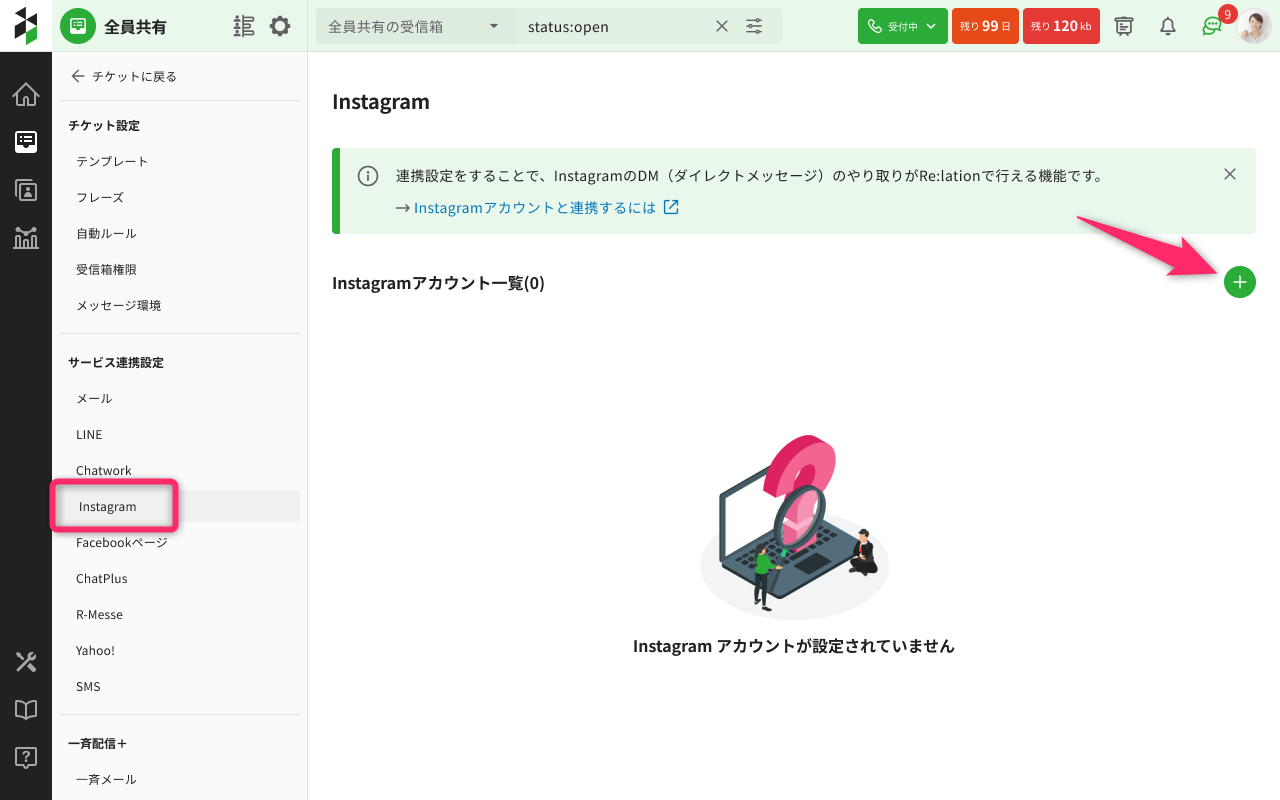Viewport: 1280px width, 800px height.
Task: Open the address book icon in sidebar
Action: click(x=26, y=190)
